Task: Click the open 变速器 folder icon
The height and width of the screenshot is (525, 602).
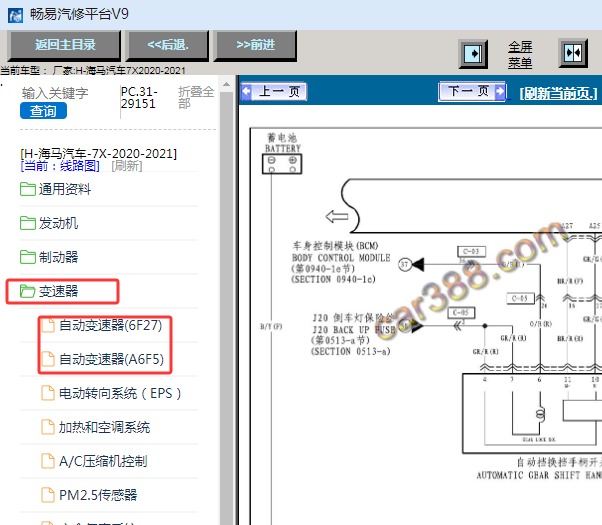Action: 28,291
